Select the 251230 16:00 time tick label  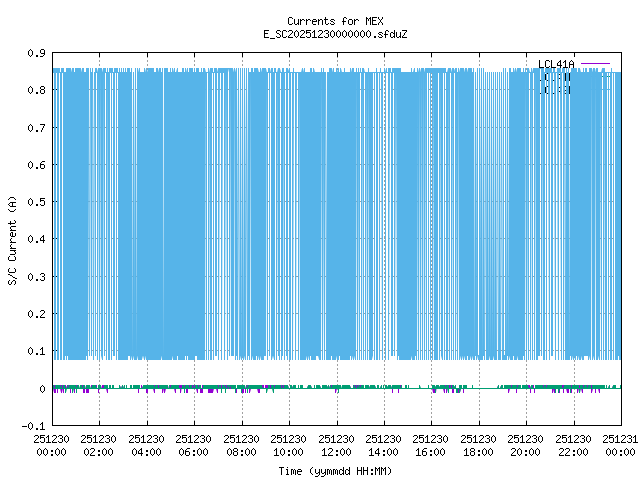point(431,445)
